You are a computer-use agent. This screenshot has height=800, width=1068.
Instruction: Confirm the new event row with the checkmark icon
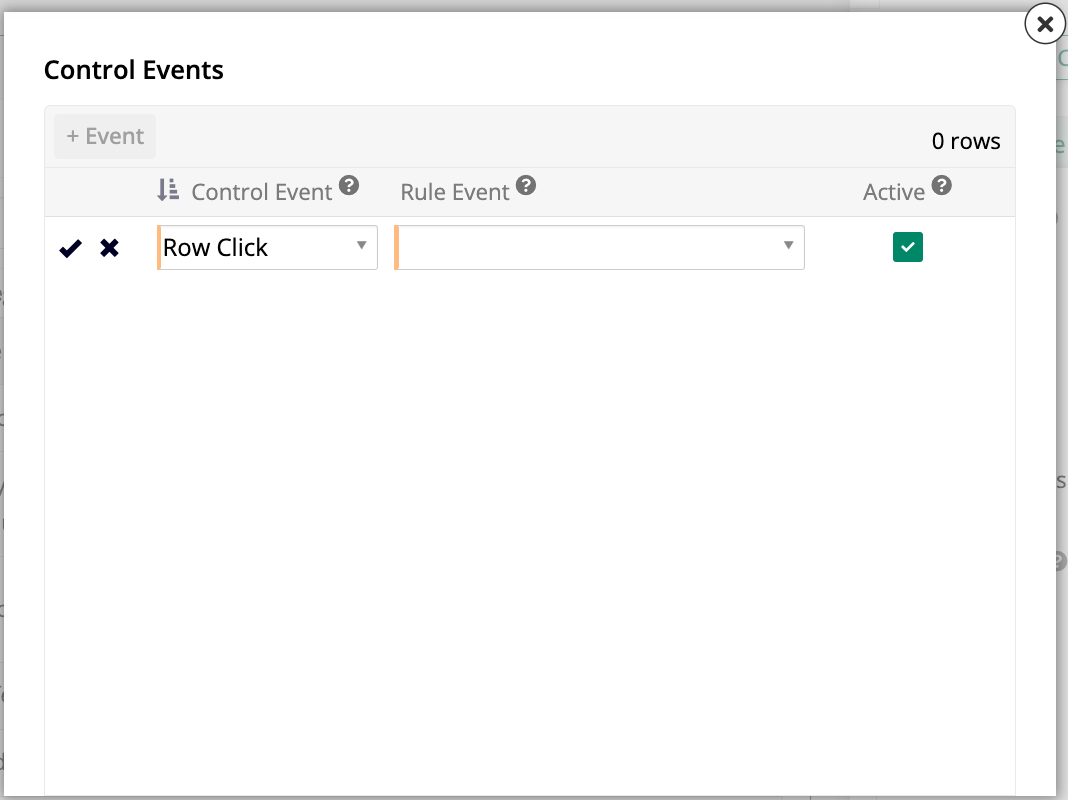click(70, 248)
